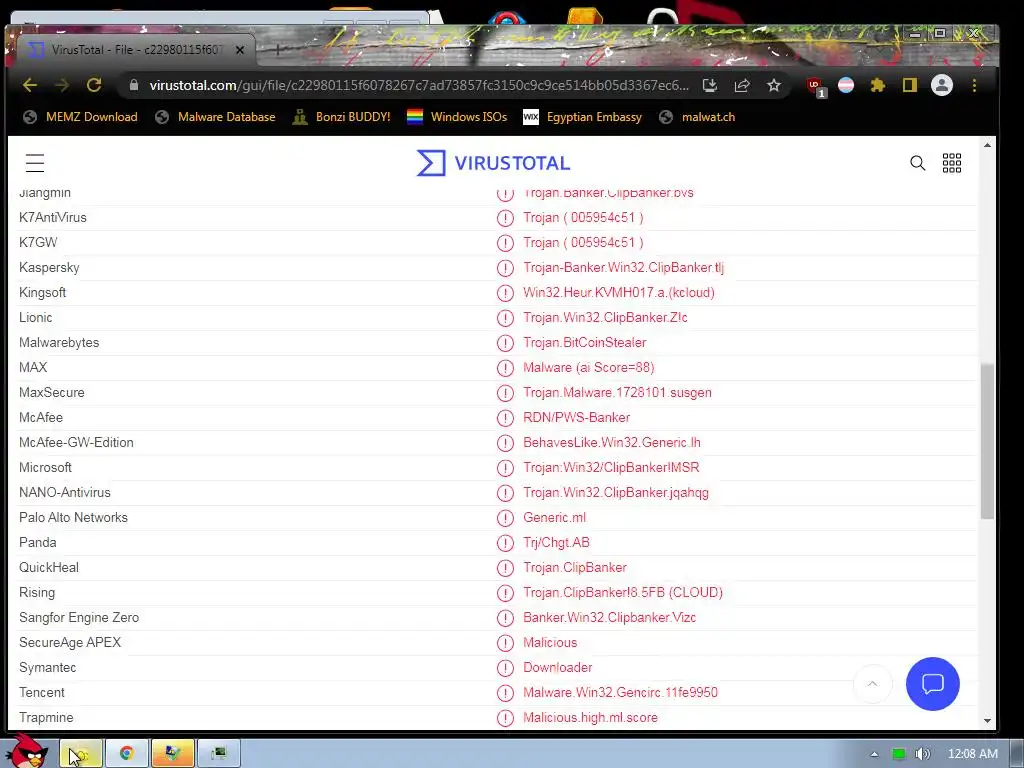Open the Chrome taskbar button
This screenshot has width=1024, height=768.
pyautogui.click(x=127, y=754)
